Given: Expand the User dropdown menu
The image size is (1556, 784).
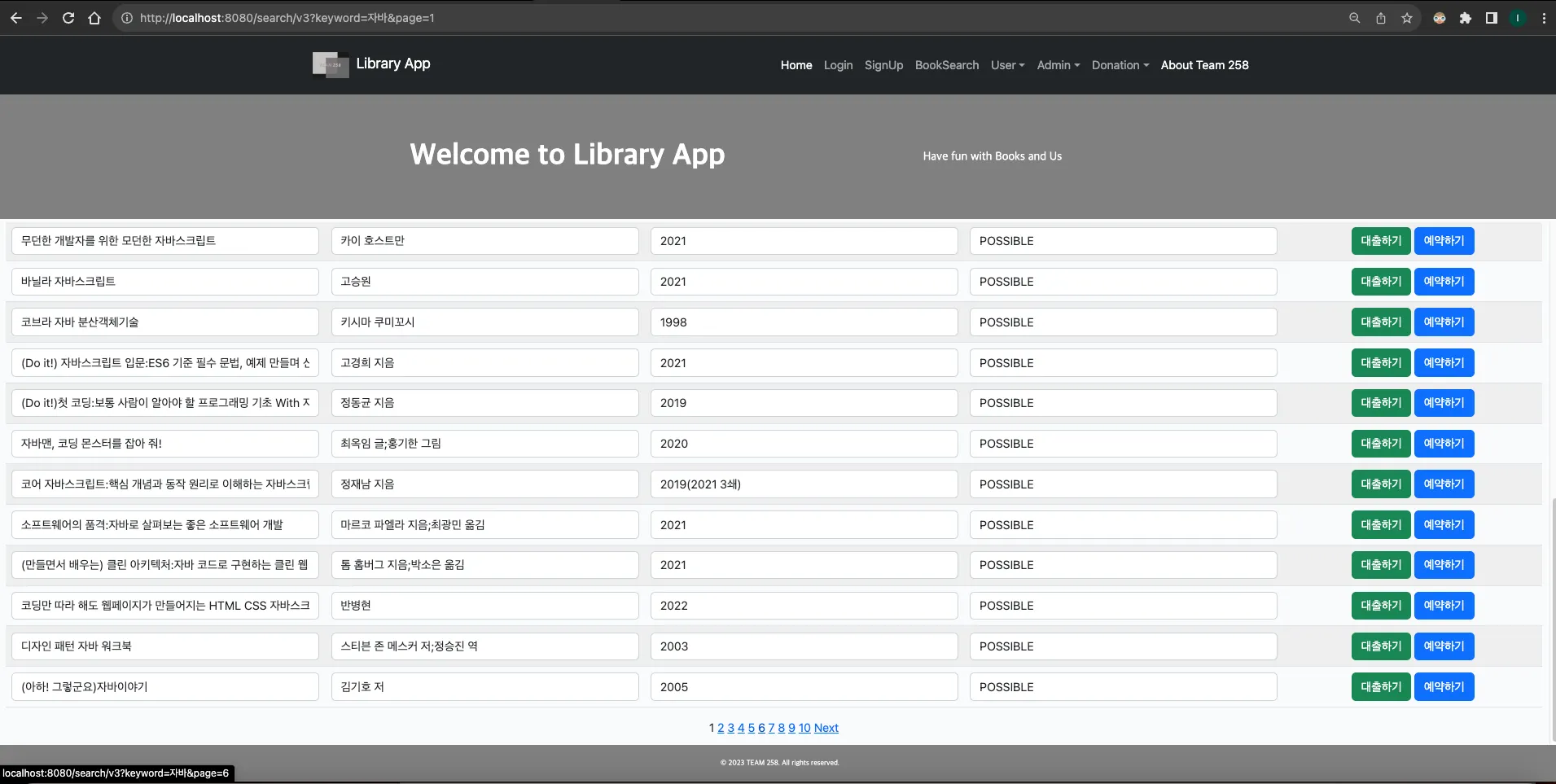Looking at the screenshot, I should pos(1007,65).
